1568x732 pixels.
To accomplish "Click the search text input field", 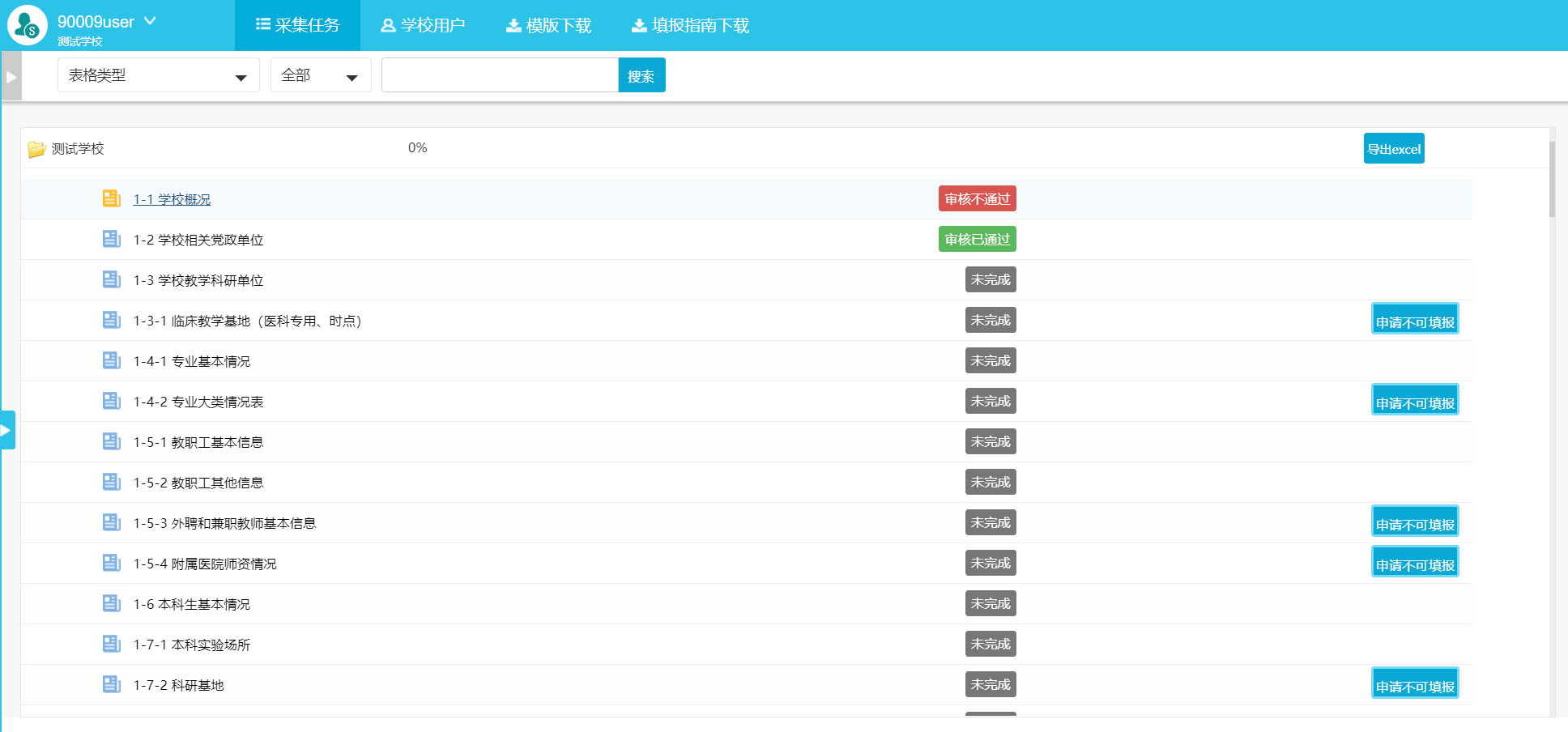I will point(500,75).
